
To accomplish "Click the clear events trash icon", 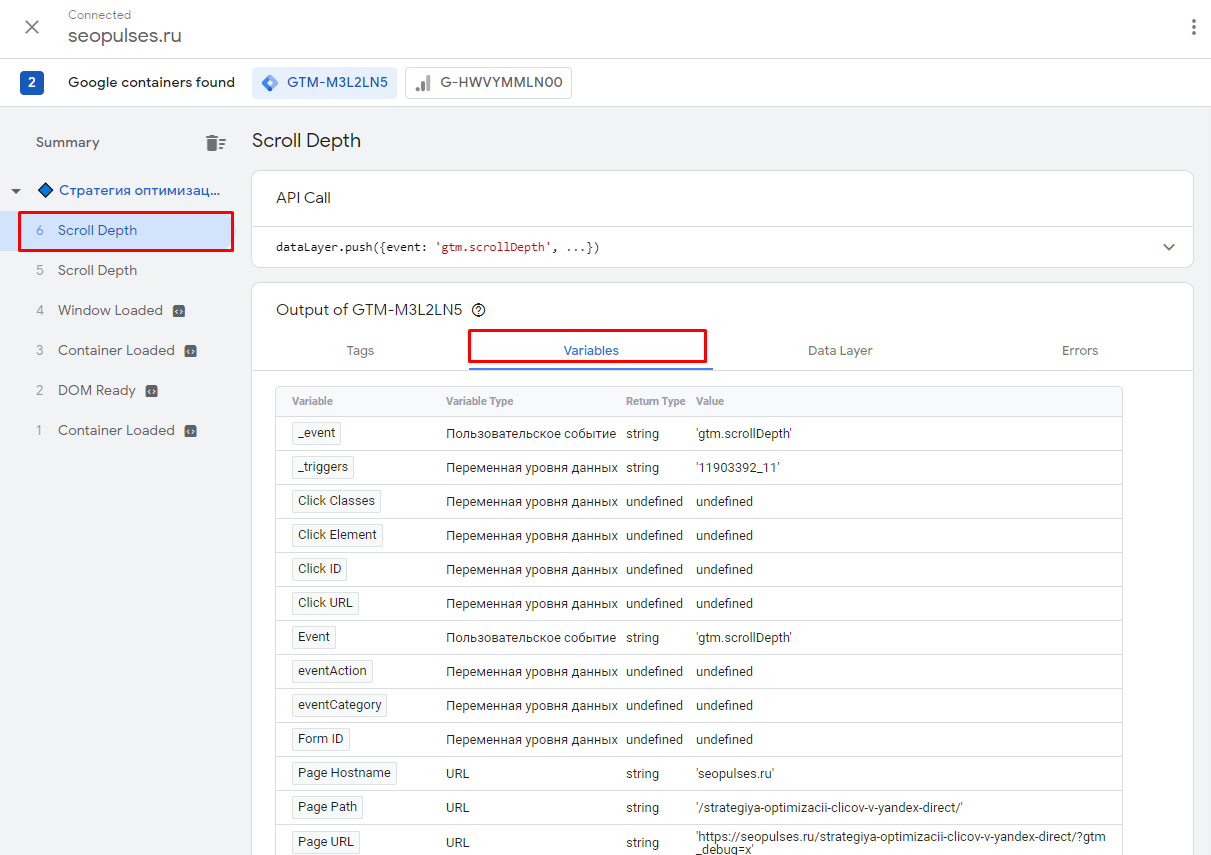I will [x=215, y=143].
